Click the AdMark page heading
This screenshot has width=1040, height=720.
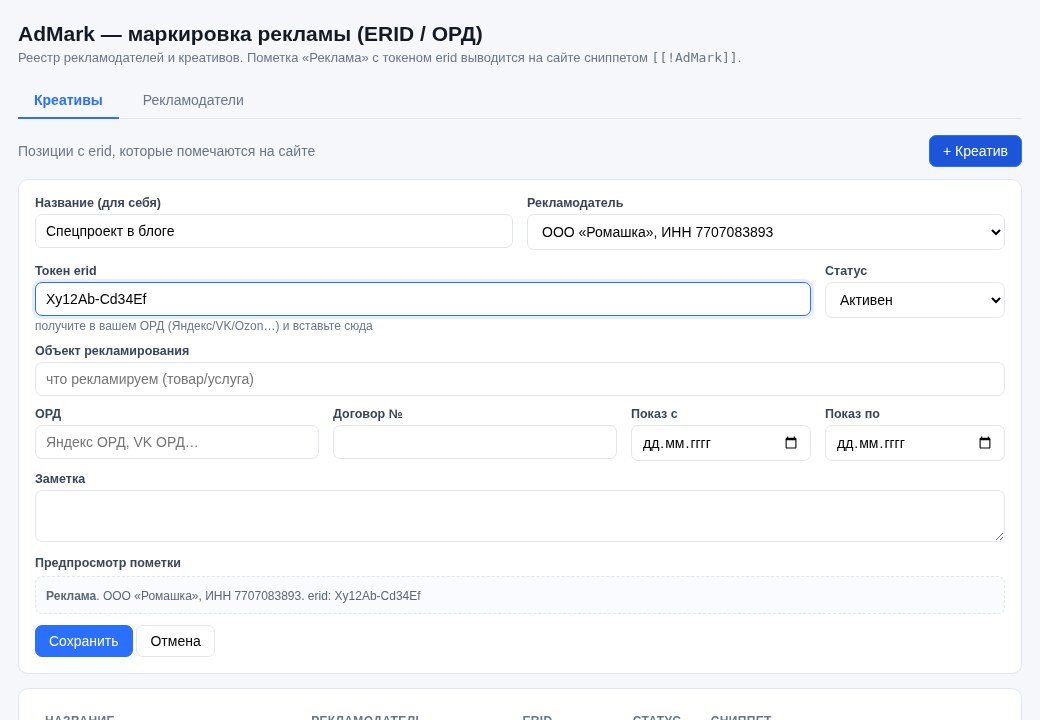coord(250,34)
